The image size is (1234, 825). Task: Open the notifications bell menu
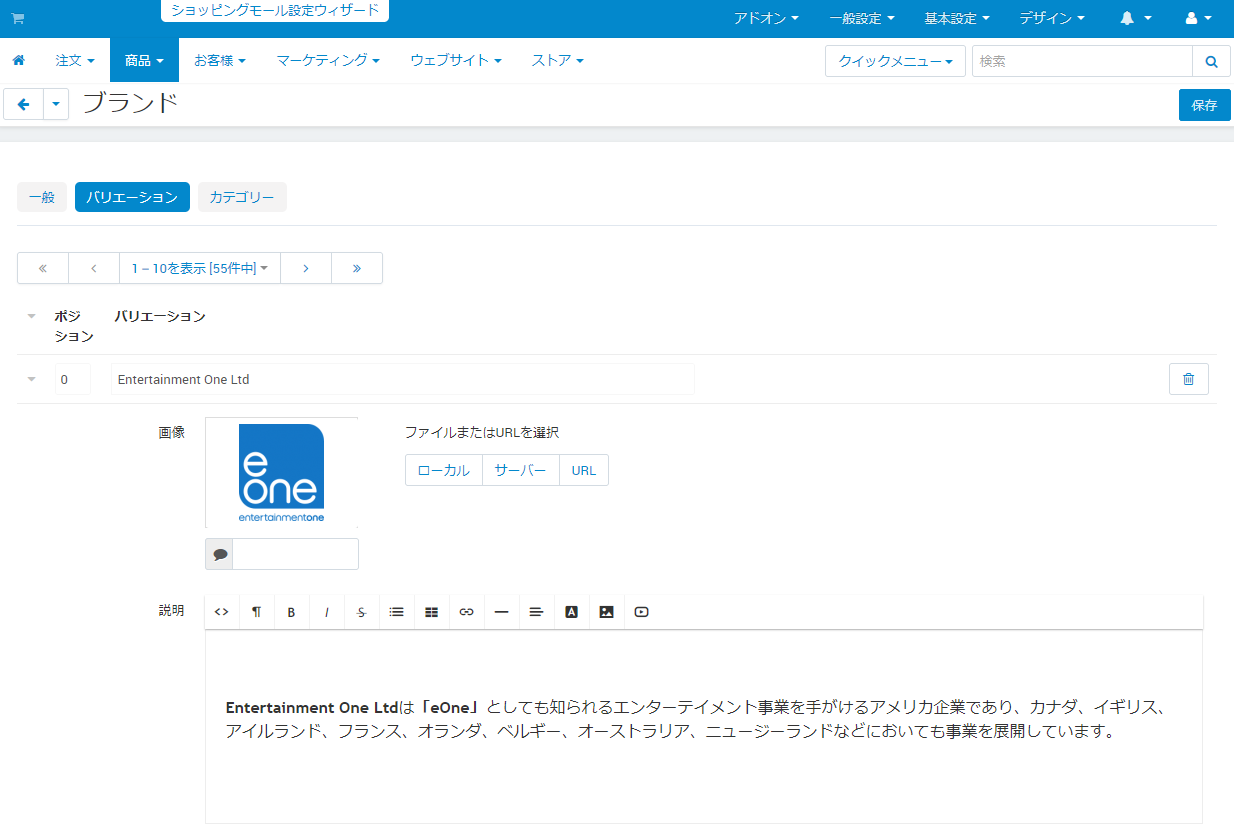(1136, 19)
